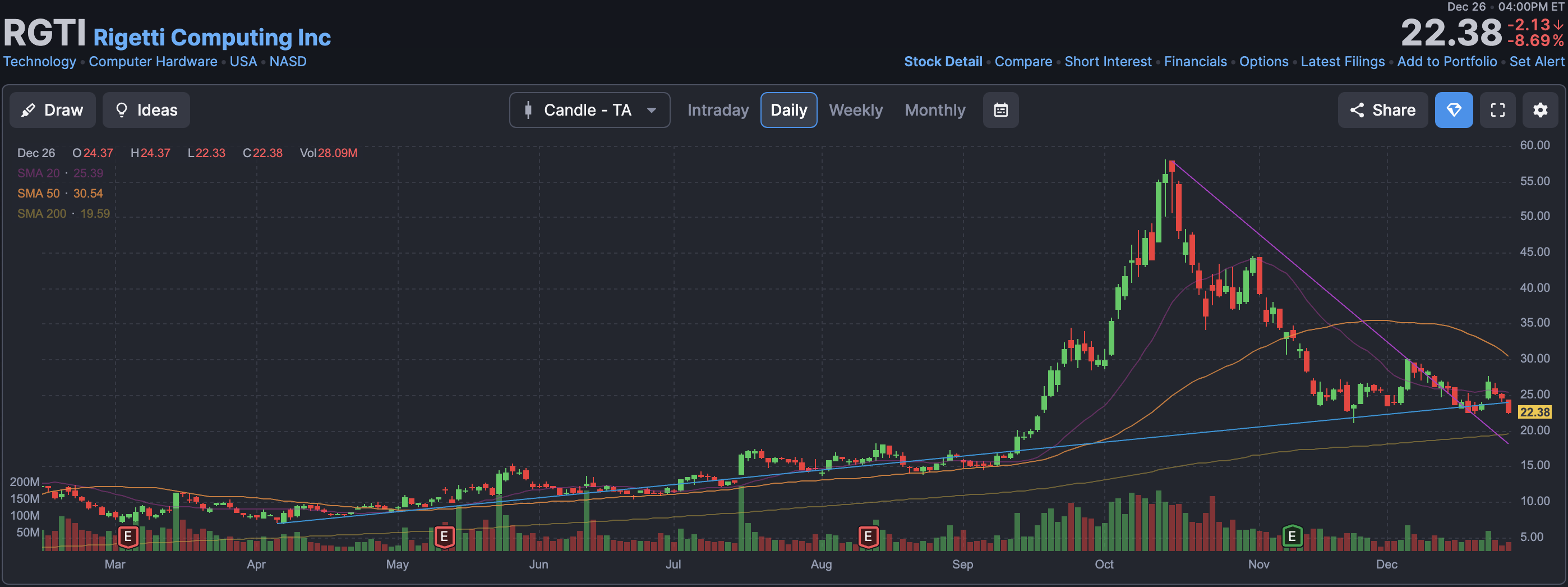Select the Daily timeframe
Screen dimensions: 1568x587
pos(788,110)
